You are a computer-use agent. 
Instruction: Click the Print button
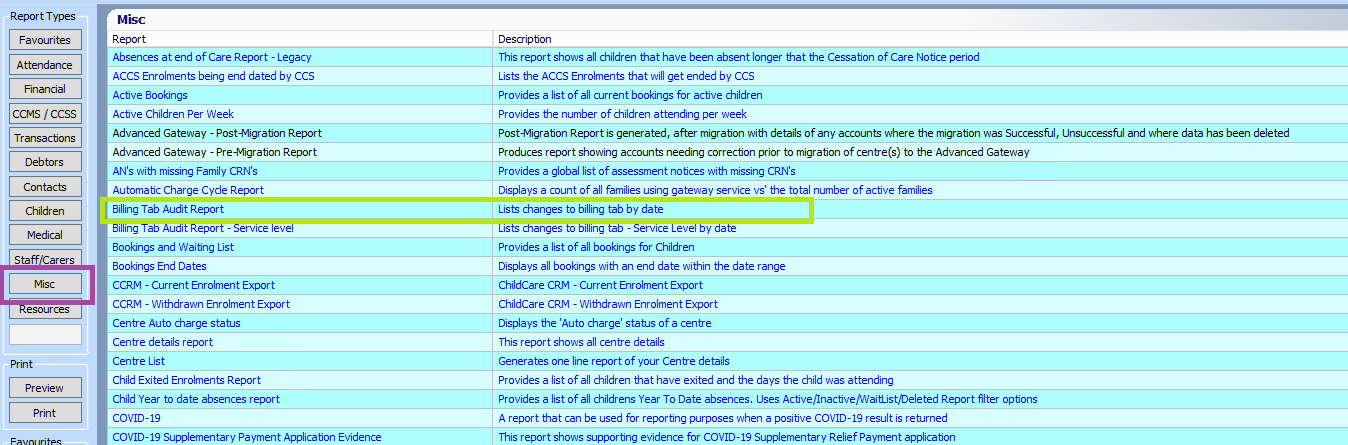coord(45,413)
